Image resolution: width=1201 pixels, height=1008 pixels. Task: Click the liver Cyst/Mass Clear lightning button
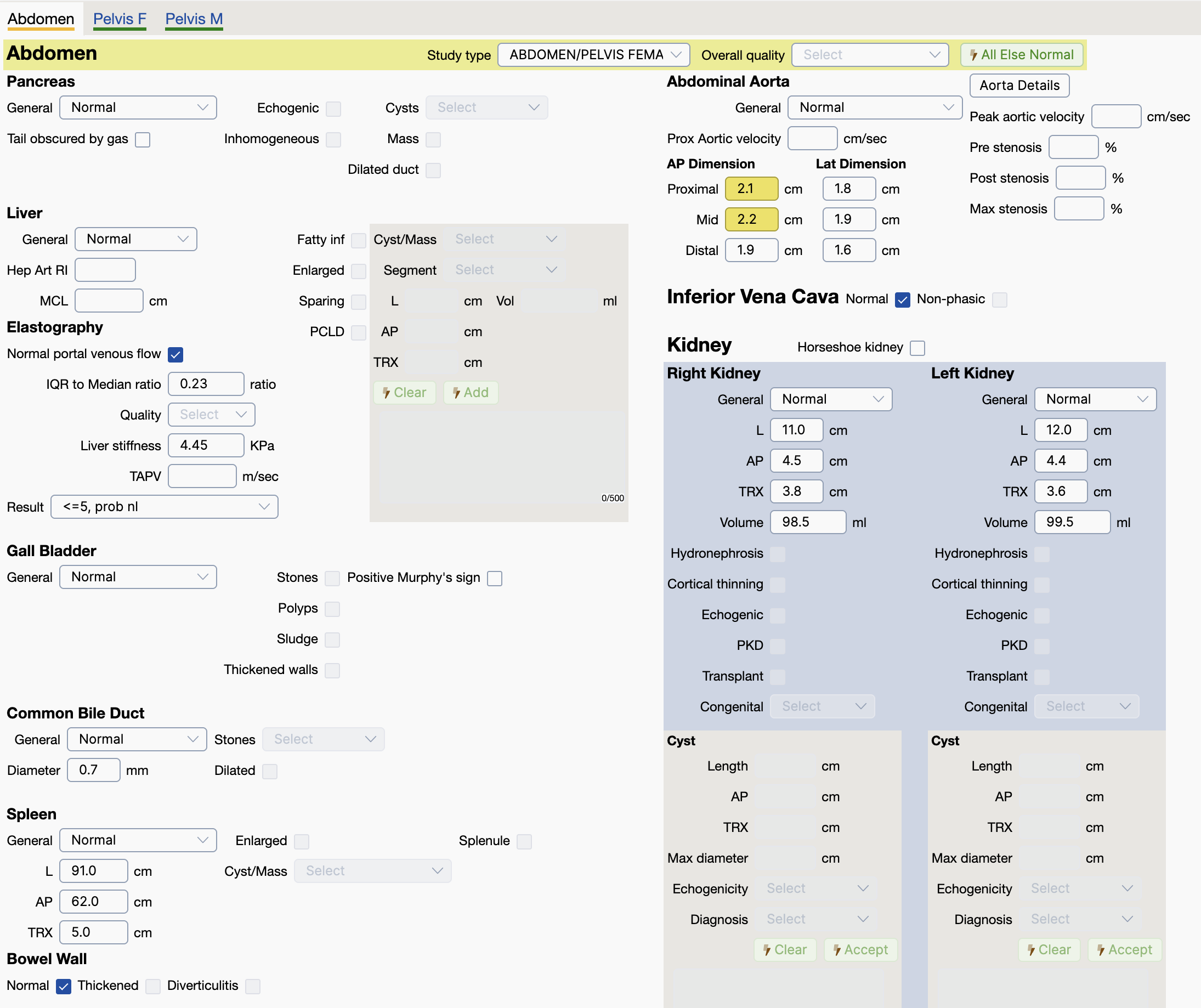pos(404,393)
